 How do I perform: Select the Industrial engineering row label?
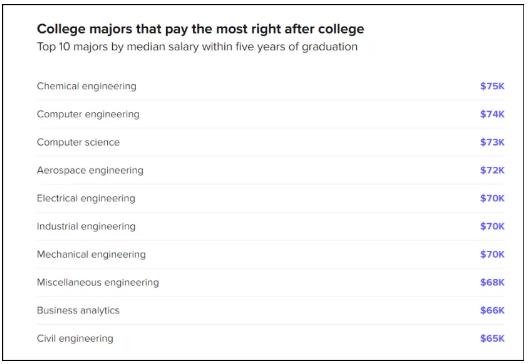click(x=86, y=226)
